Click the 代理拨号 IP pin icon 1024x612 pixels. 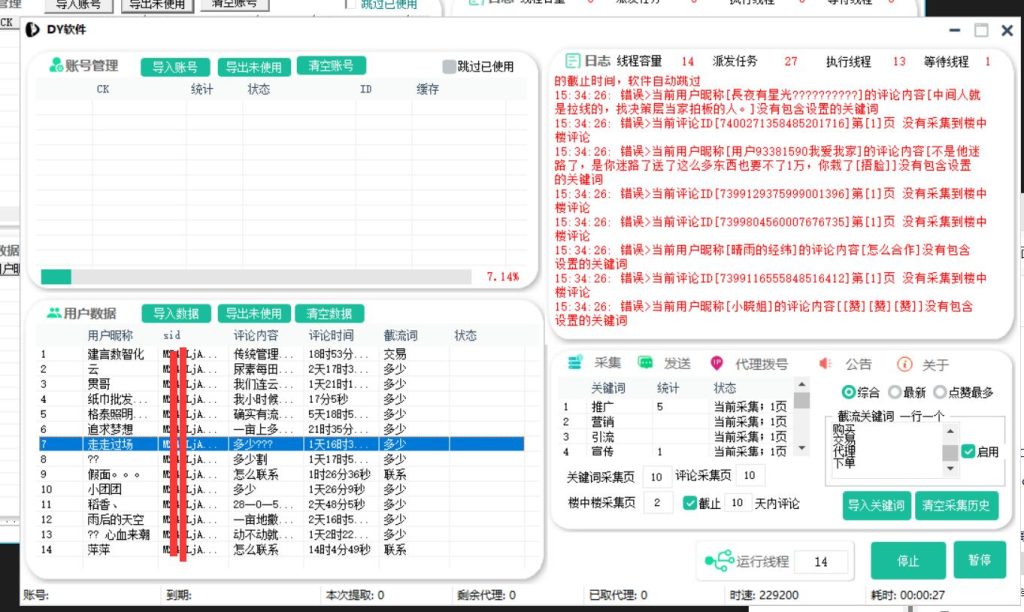coord(717,363)
